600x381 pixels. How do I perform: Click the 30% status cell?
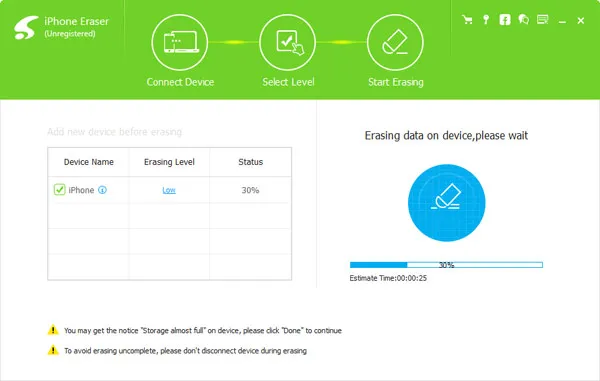(250, 190)
